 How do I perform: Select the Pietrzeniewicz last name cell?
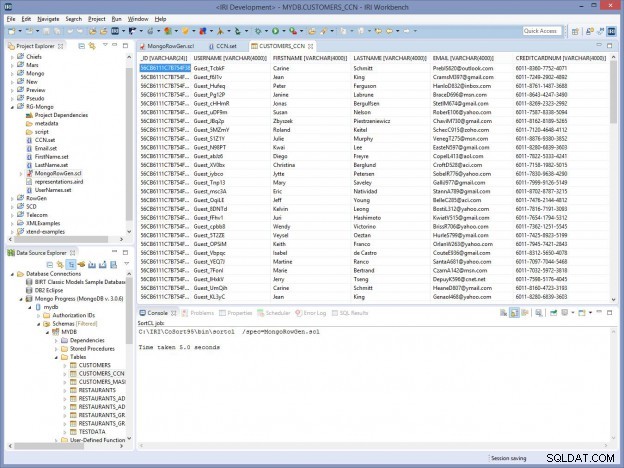(x=390, y=121)
